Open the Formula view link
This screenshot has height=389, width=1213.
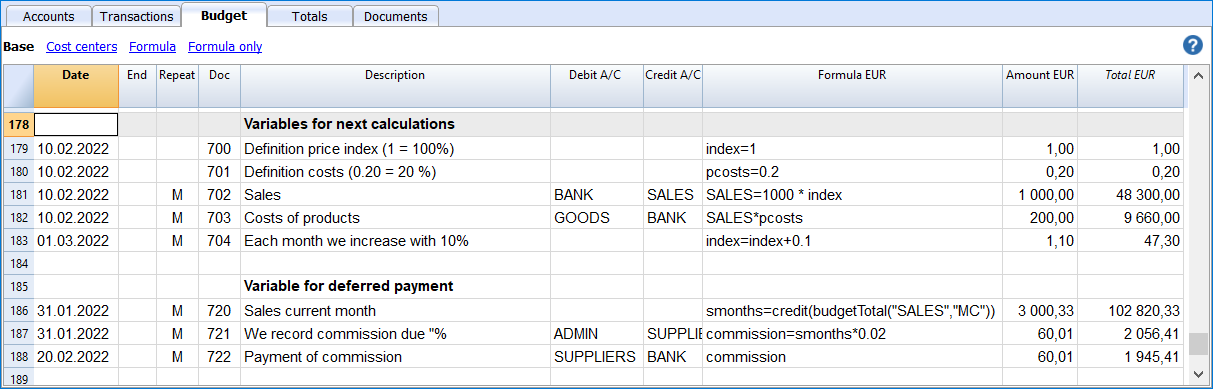click(153, 46)
